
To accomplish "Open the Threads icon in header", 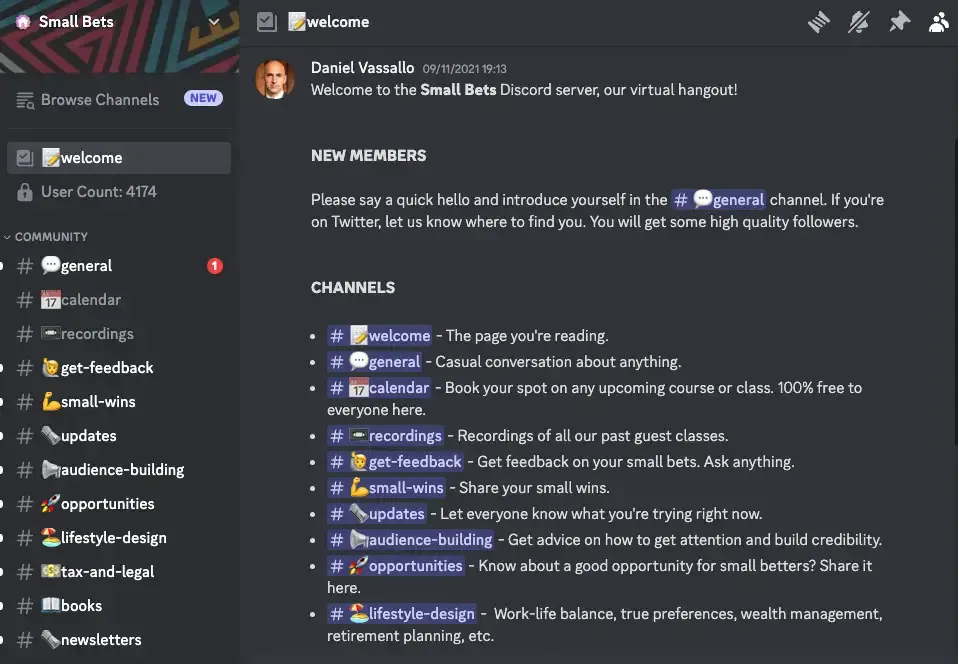I will pos(819,21).
